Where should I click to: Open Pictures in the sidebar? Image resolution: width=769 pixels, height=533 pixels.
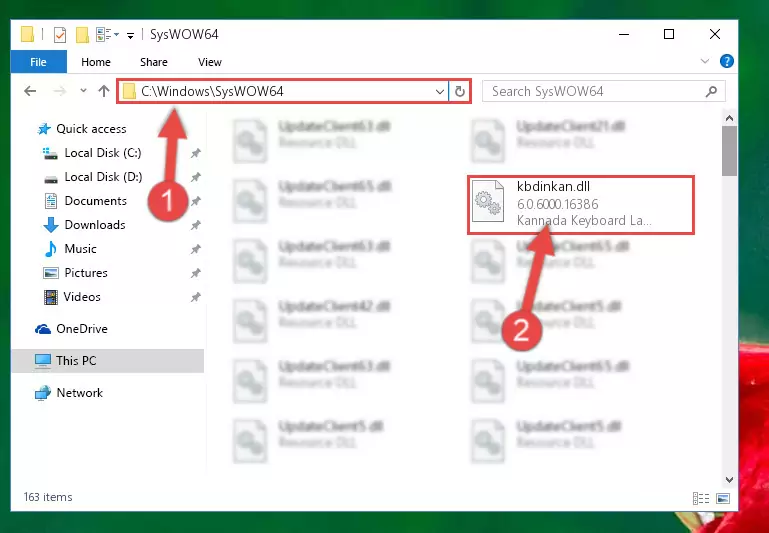click(86, 273)
